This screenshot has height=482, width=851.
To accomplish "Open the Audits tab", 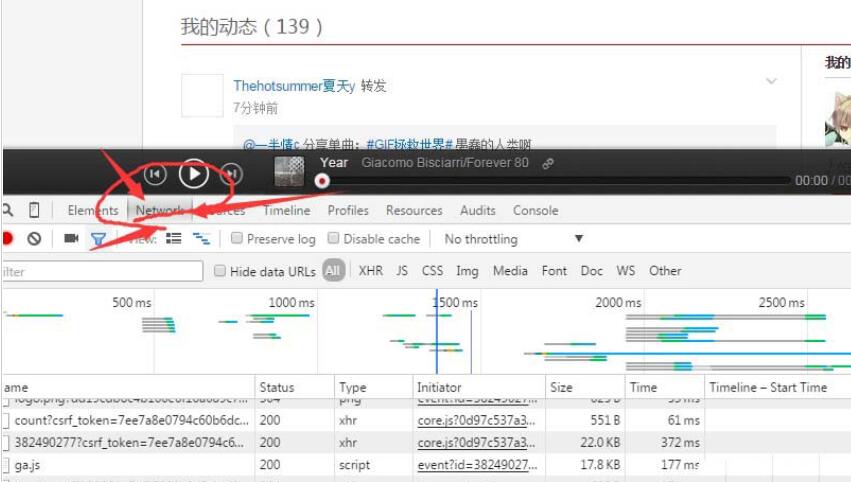I will 478,211.
